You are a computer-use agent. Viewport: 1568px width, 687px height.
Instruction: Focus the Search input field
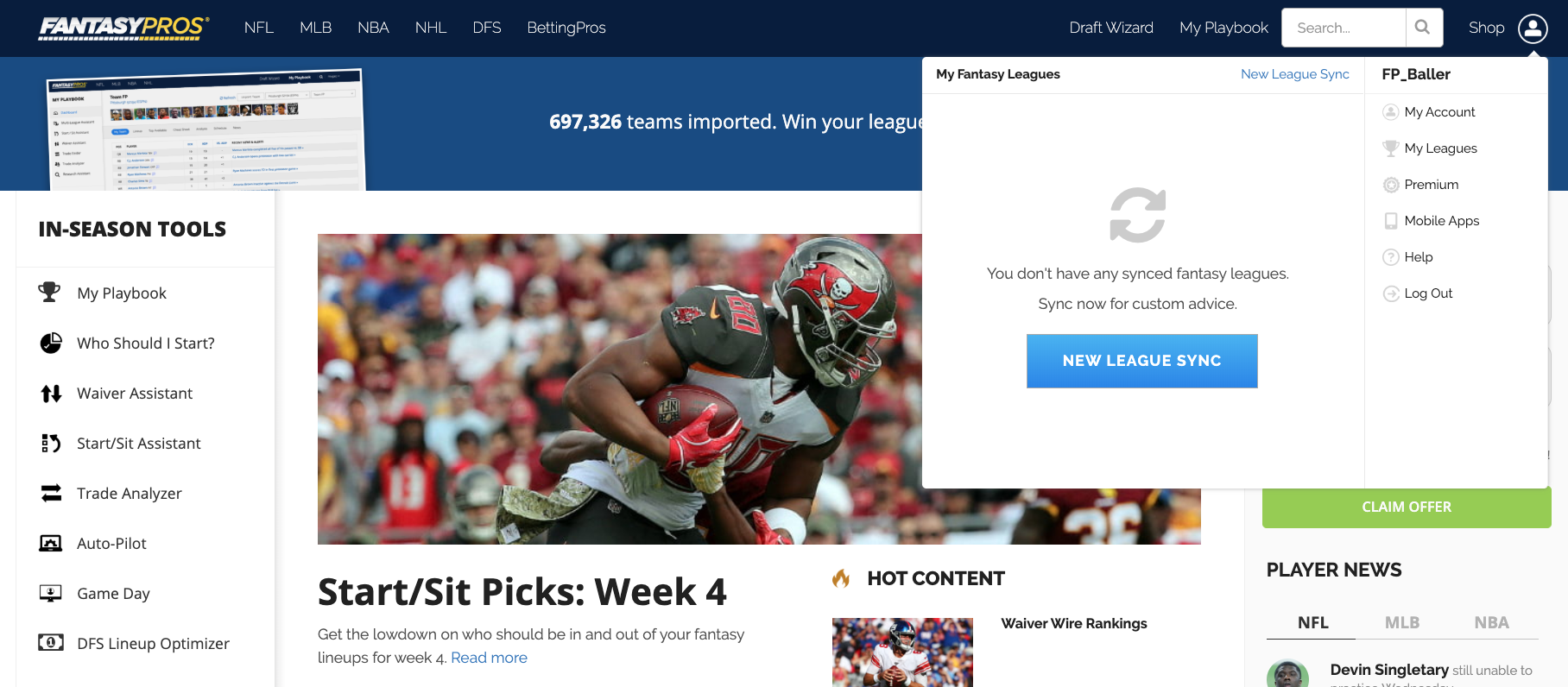coord(1344,28)
